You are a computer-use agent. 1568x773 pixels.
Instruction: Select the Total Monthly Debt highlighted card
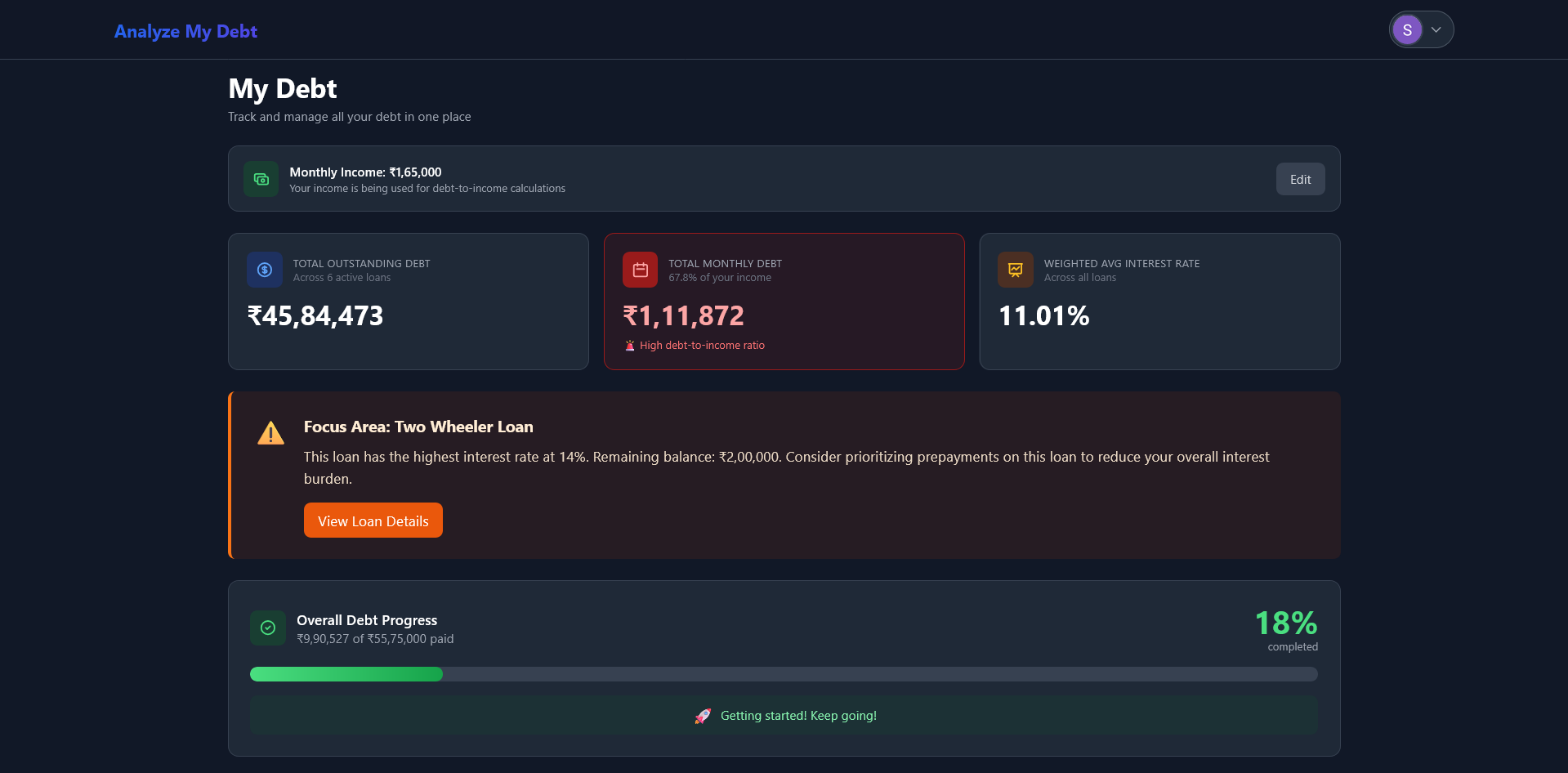(784, 301)
